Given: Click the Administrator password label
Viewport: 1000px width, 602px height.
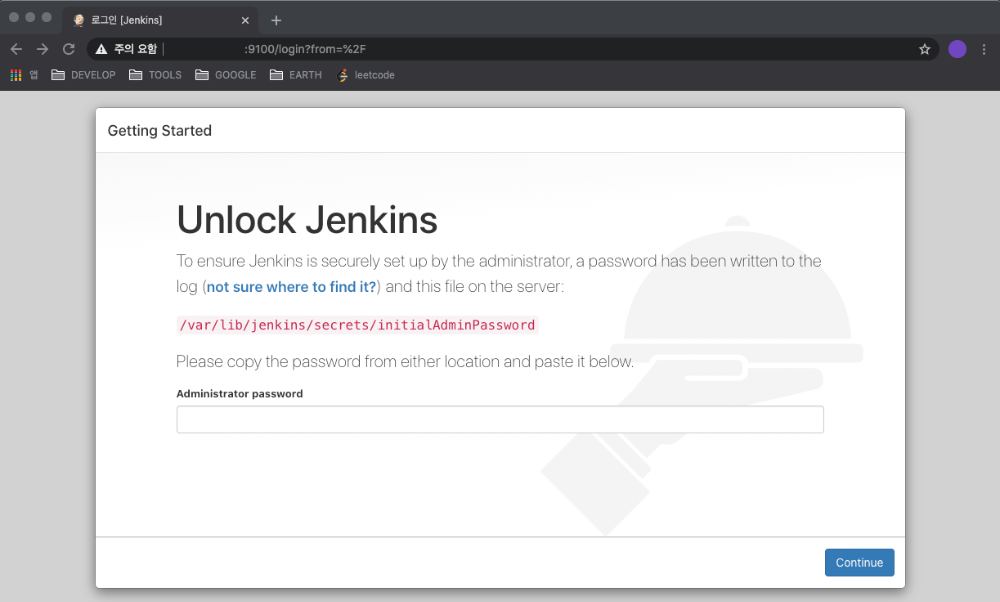Looking at the screenshot, I should pyautogui.click(x=239, y=394).
